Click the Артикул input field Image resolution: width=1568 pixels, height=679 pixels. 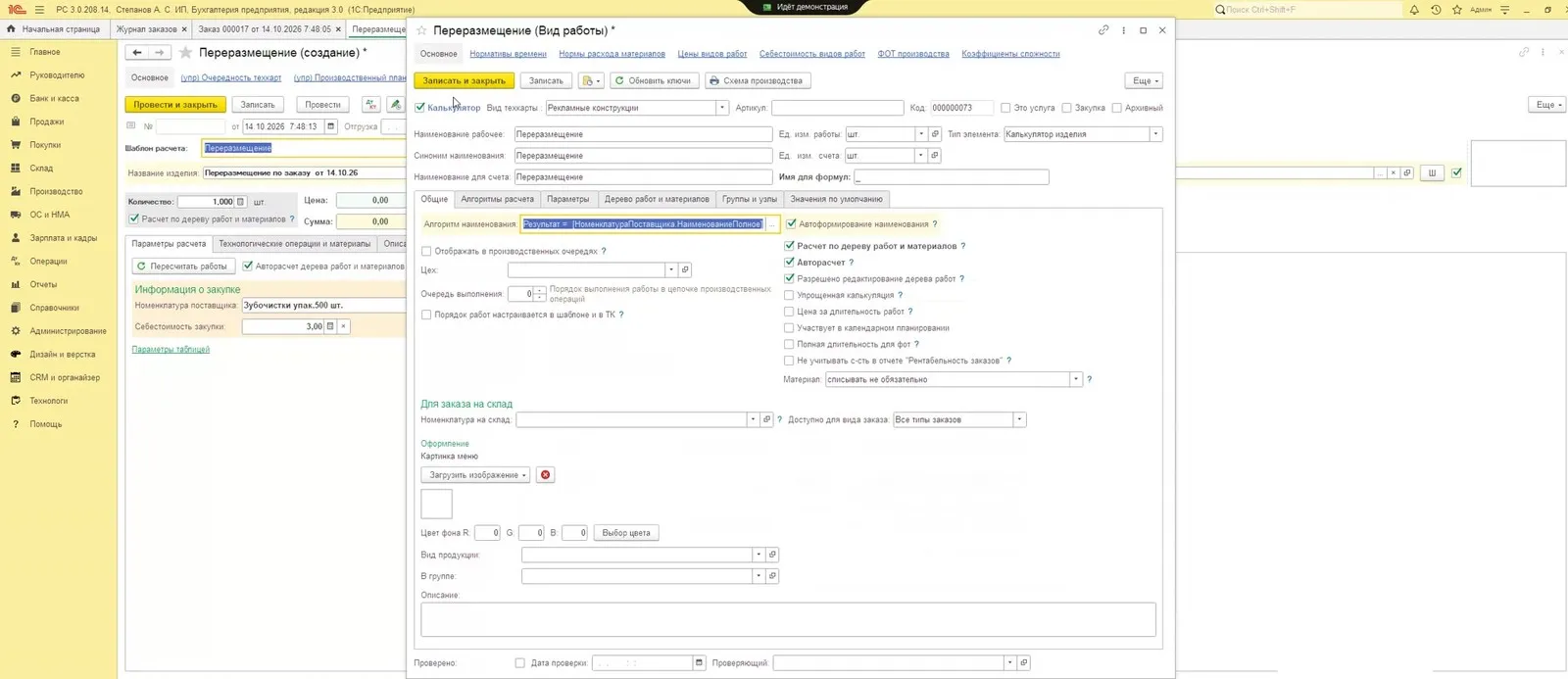tap(838, 108)
